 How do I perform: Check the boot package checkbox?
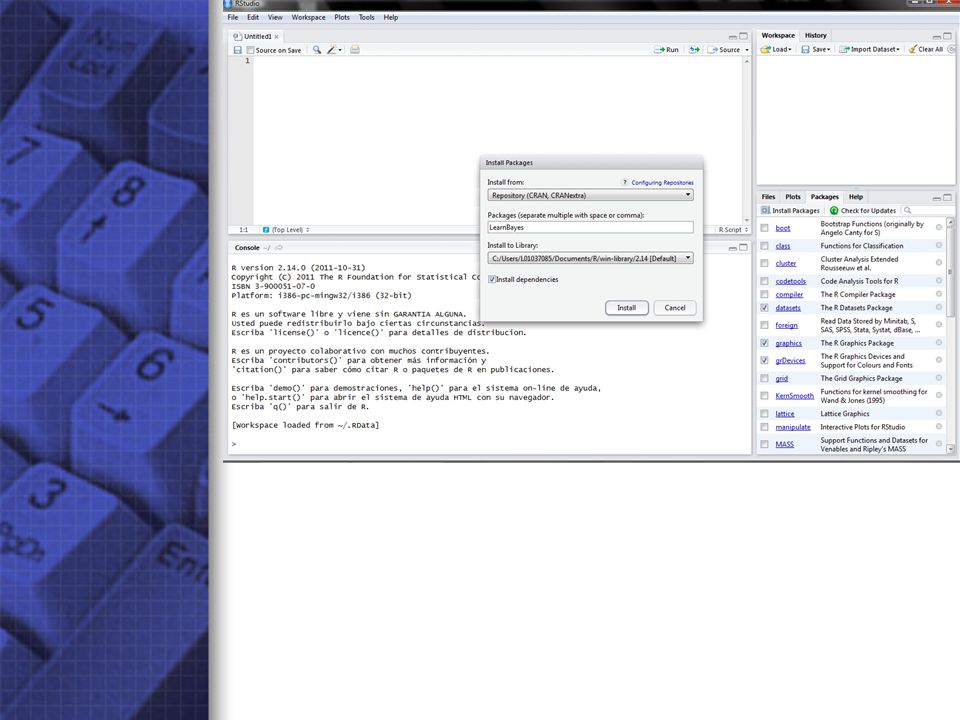pyautogui.click(x=764, y=228)
